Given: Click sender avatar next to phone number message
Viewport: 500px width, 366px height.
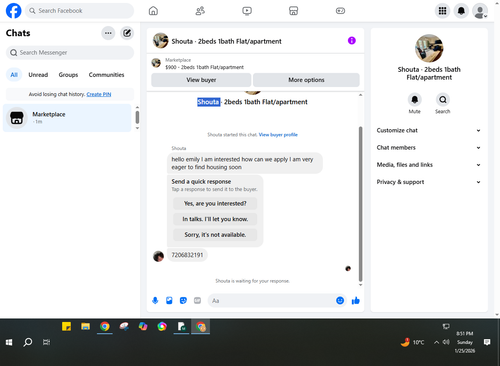Looking at the screenshot, I should tap(158, 256).
